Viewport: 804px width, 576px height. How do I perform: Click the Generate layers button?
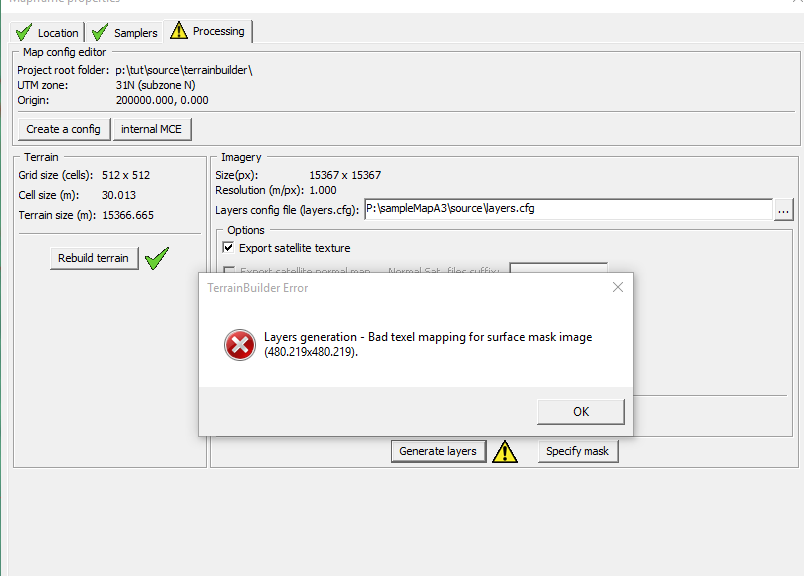(438, 451)
